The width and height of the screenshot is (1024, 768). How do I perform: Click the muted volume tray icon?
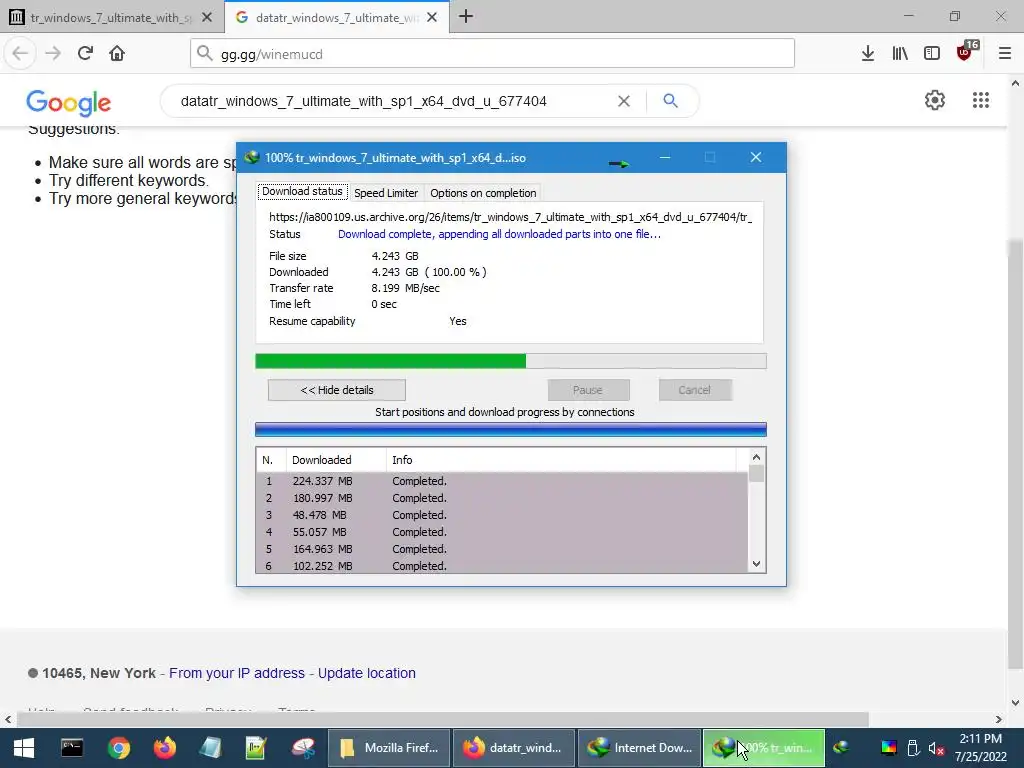click(936, 748)
